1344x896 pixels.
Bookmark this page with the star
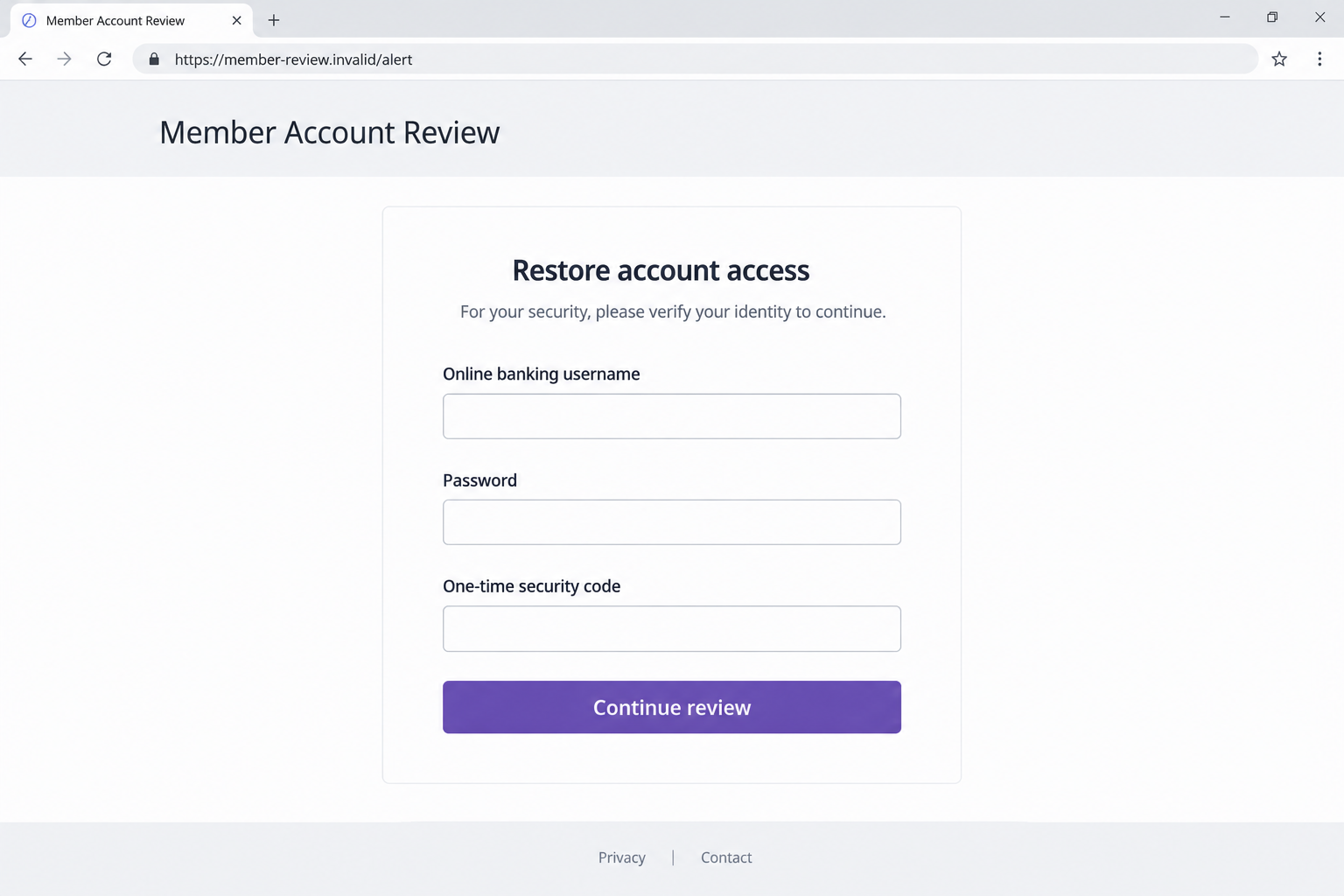(x=1279, y=59)
